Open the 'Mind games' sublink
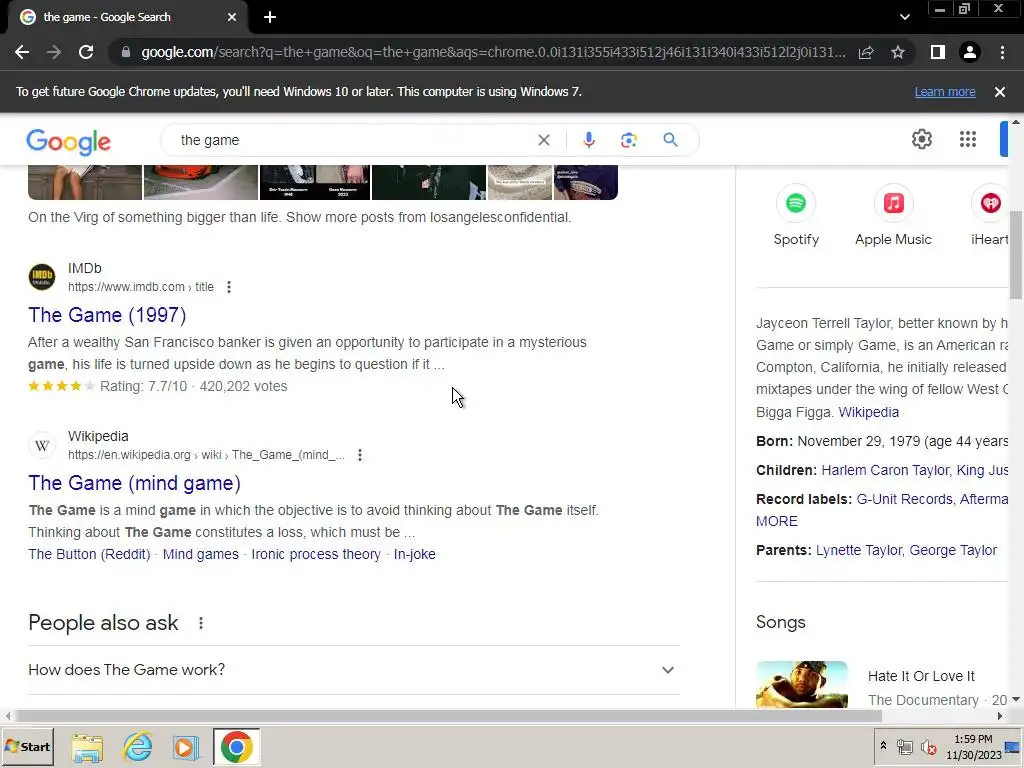 (200, 554)
